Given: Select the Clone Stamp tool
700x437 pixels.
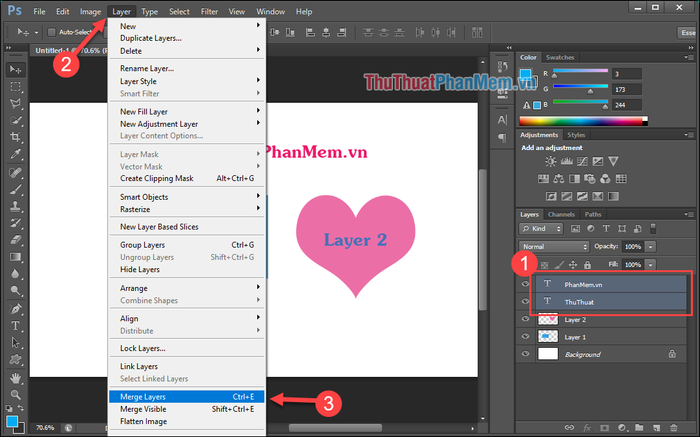Looking at the screenshot, I should 16,206.
